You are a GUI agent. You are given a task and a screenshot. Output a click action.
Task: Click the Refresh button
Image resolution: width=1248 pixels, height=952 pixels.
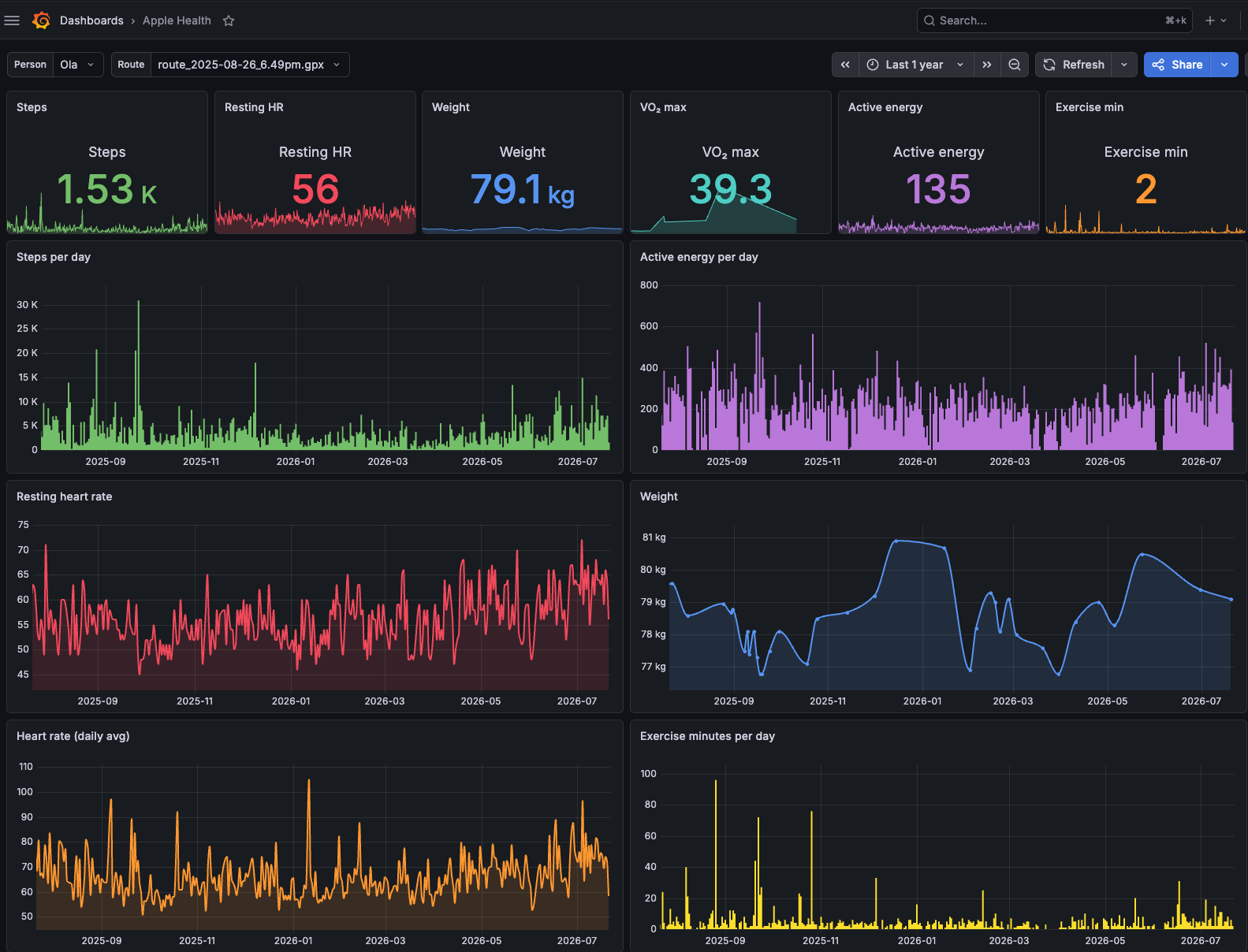[1074, 65]
